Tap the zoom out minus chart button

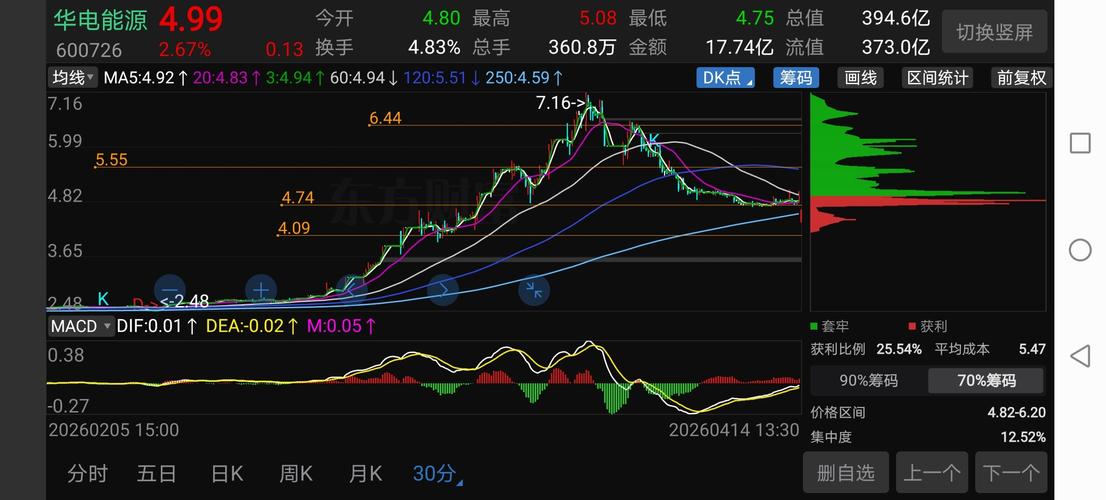pyautogui.click(x=170, y=290)
